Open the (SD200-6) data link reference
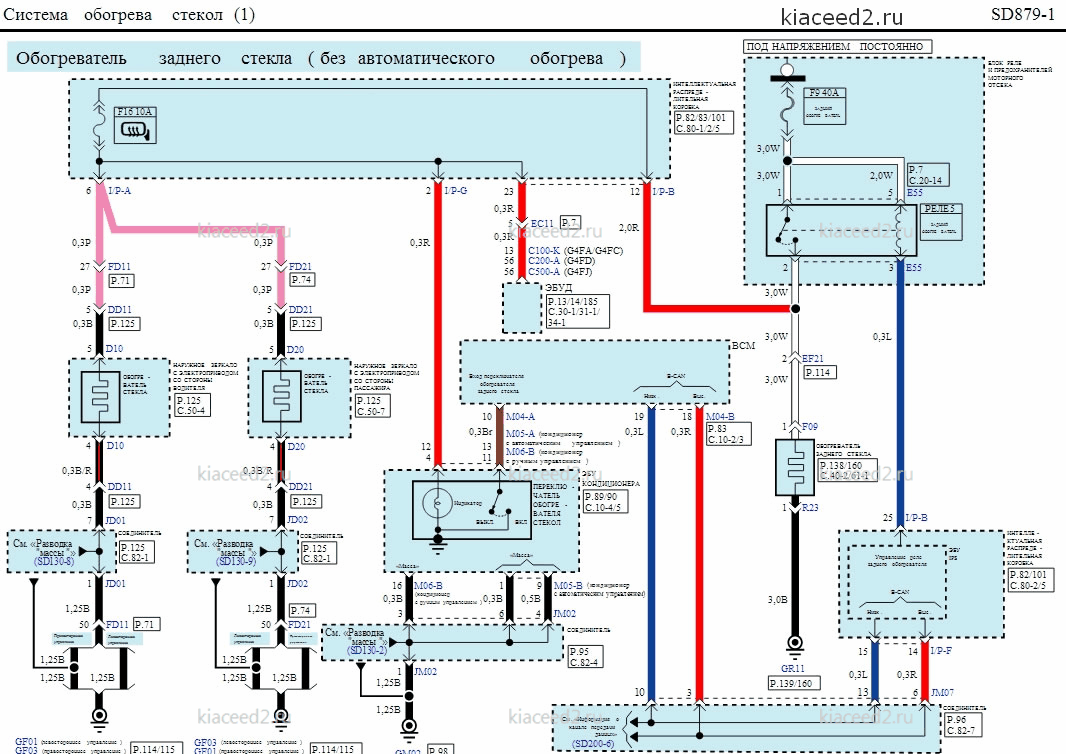The height and width of the screenshot is (754, 1066). 593,744
